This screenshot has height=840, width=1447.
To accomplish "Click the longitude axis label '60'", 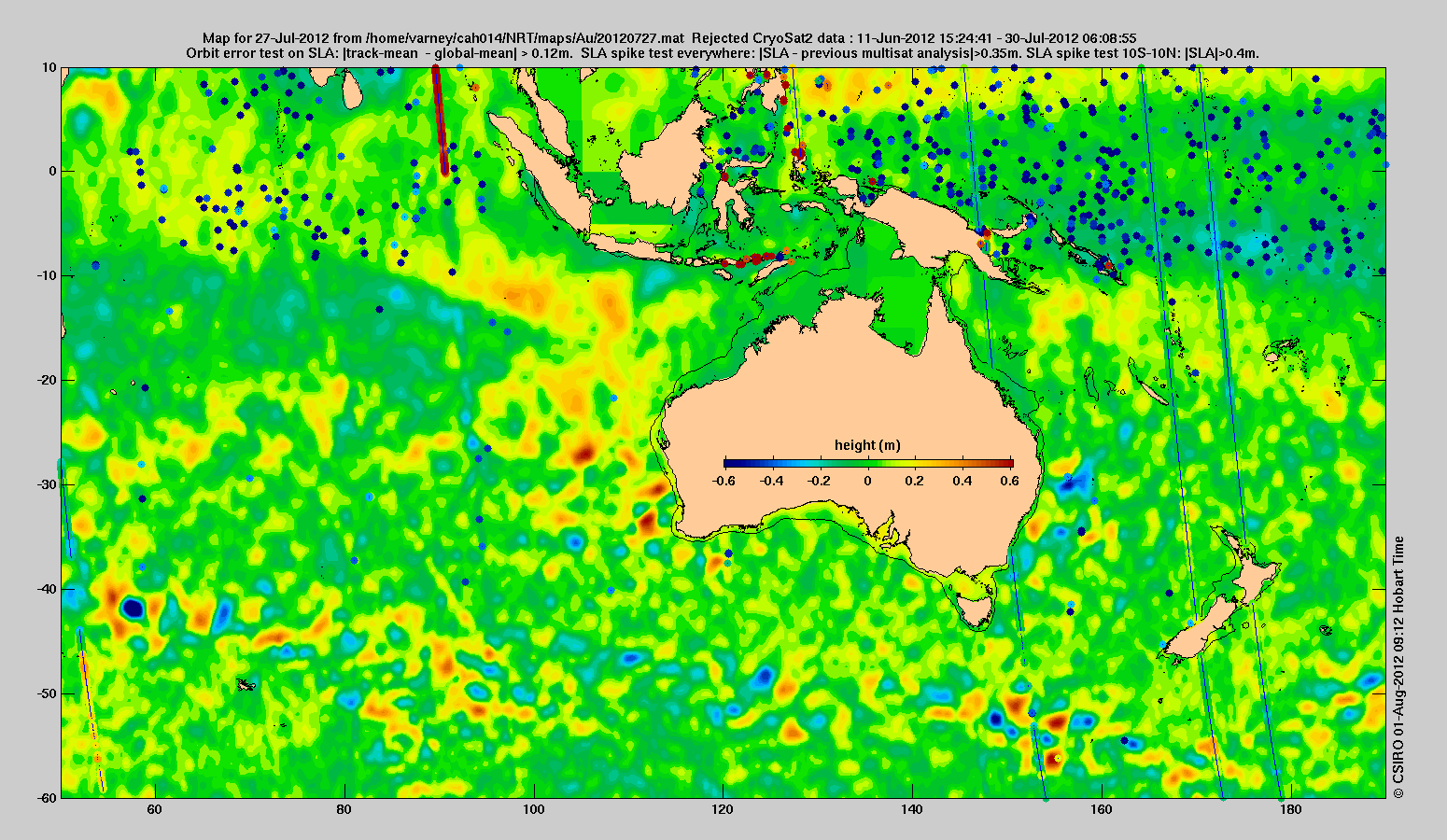I will (x=155, y=809).
